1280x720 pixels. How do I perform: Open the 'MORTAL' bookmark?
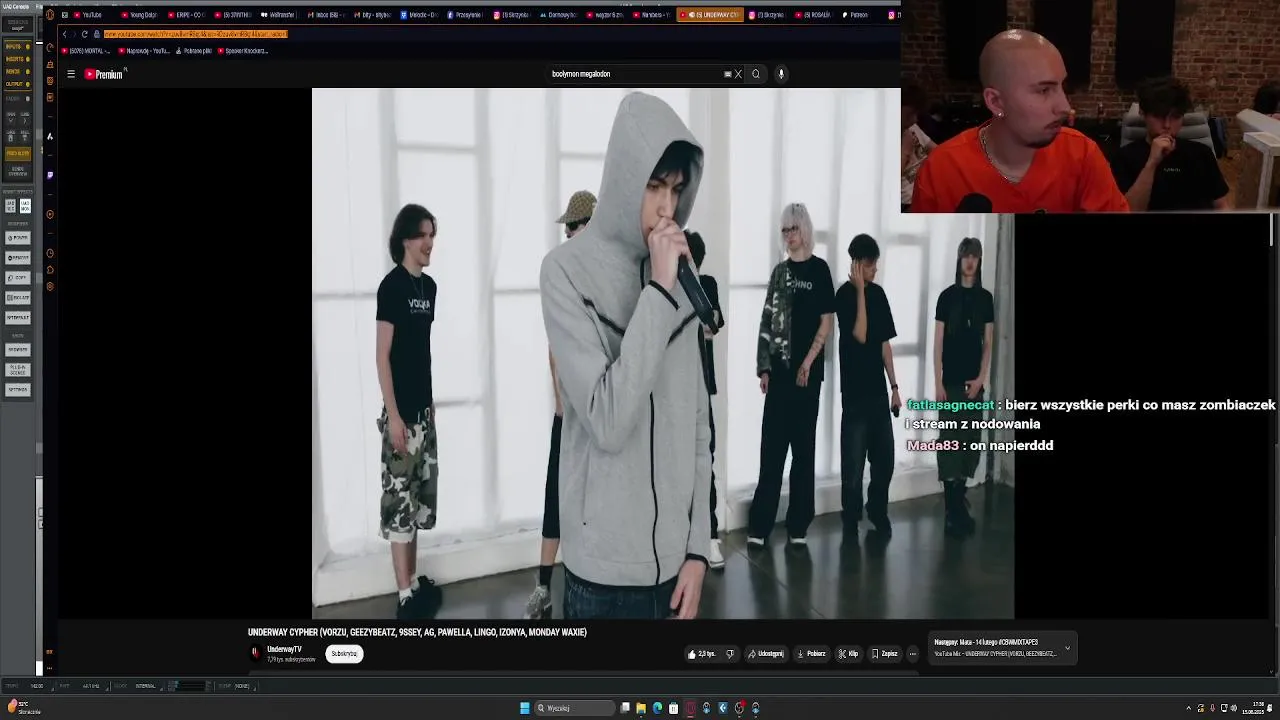[x=86, y=51]
